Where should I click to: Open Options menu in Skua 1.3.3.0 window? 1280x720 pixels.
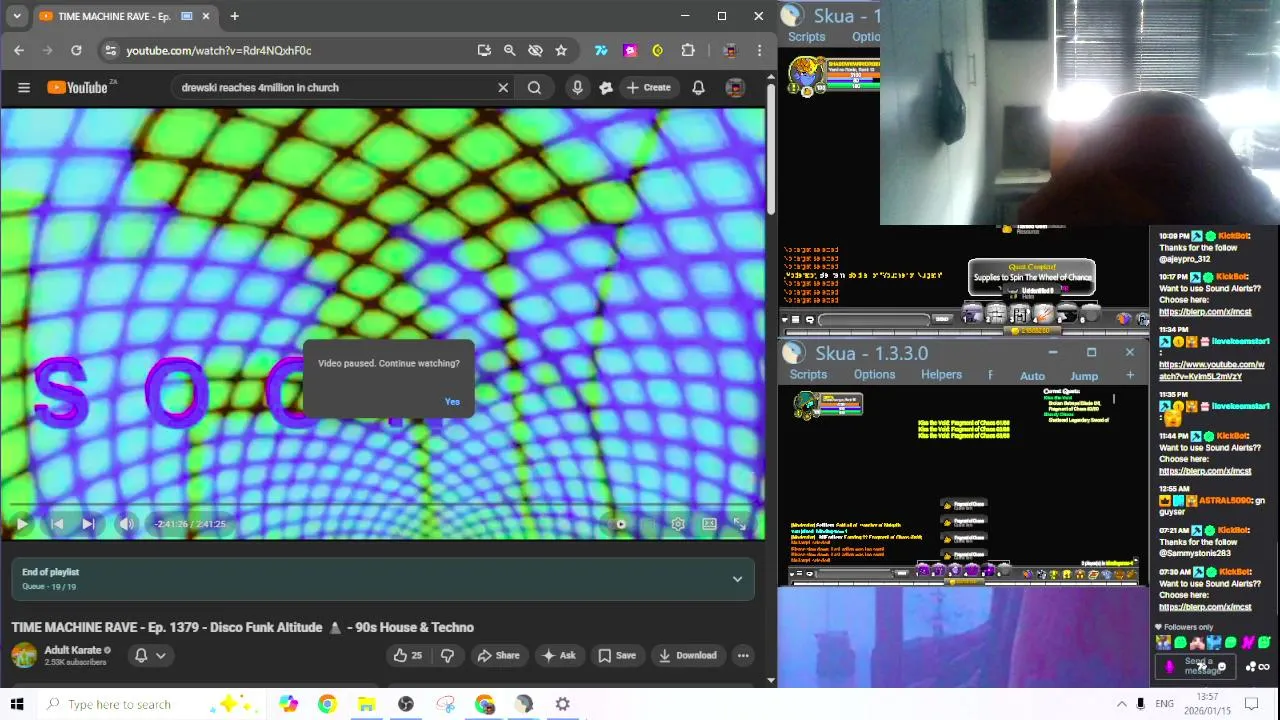874,375
